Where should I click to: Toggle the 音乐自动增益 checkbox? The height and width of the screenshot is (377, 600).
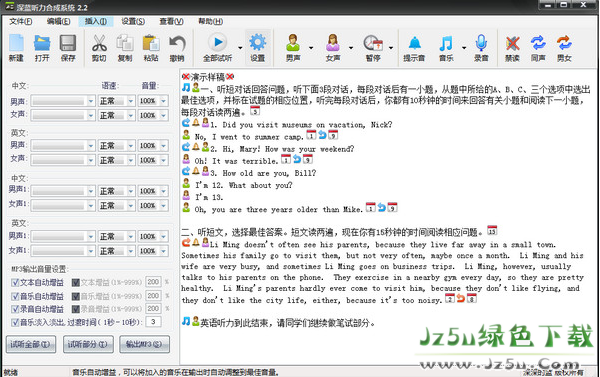(x=15, y=296)
